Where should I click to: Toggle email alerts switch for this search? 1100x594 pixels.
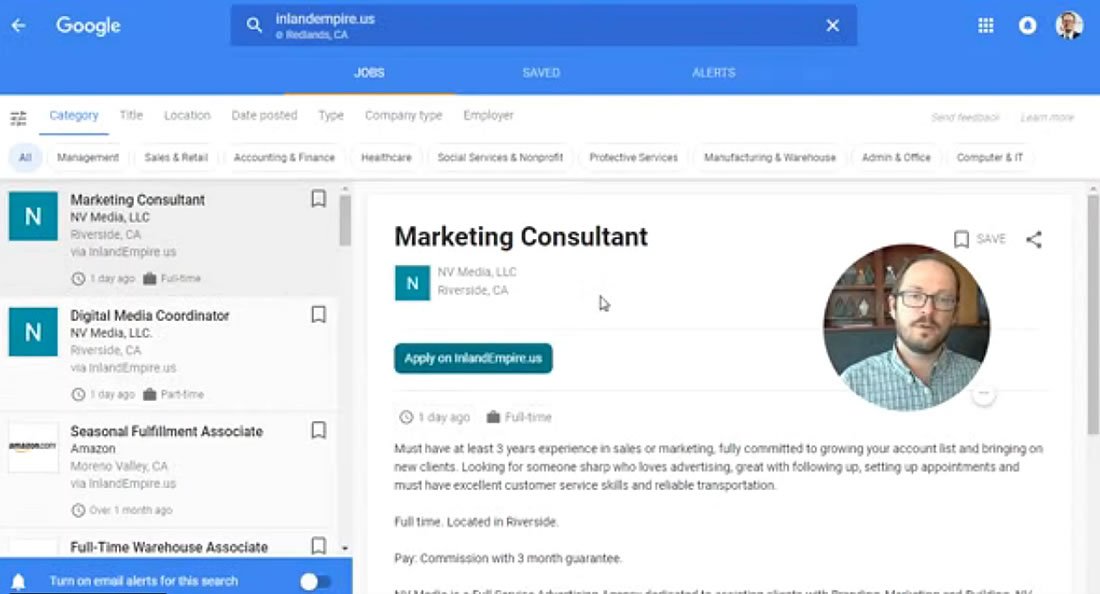(315, 581)
